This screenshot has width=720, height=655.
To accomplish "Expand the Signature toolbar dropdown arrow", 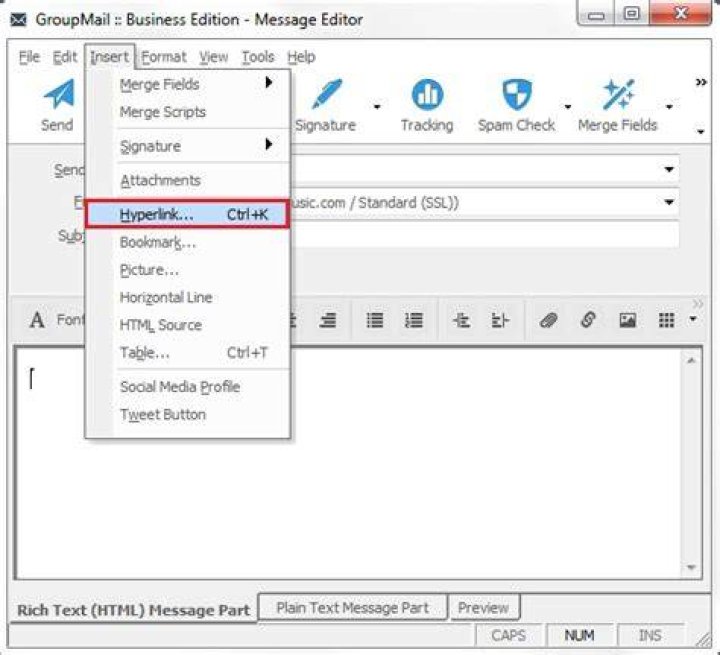I will [377, 107].
